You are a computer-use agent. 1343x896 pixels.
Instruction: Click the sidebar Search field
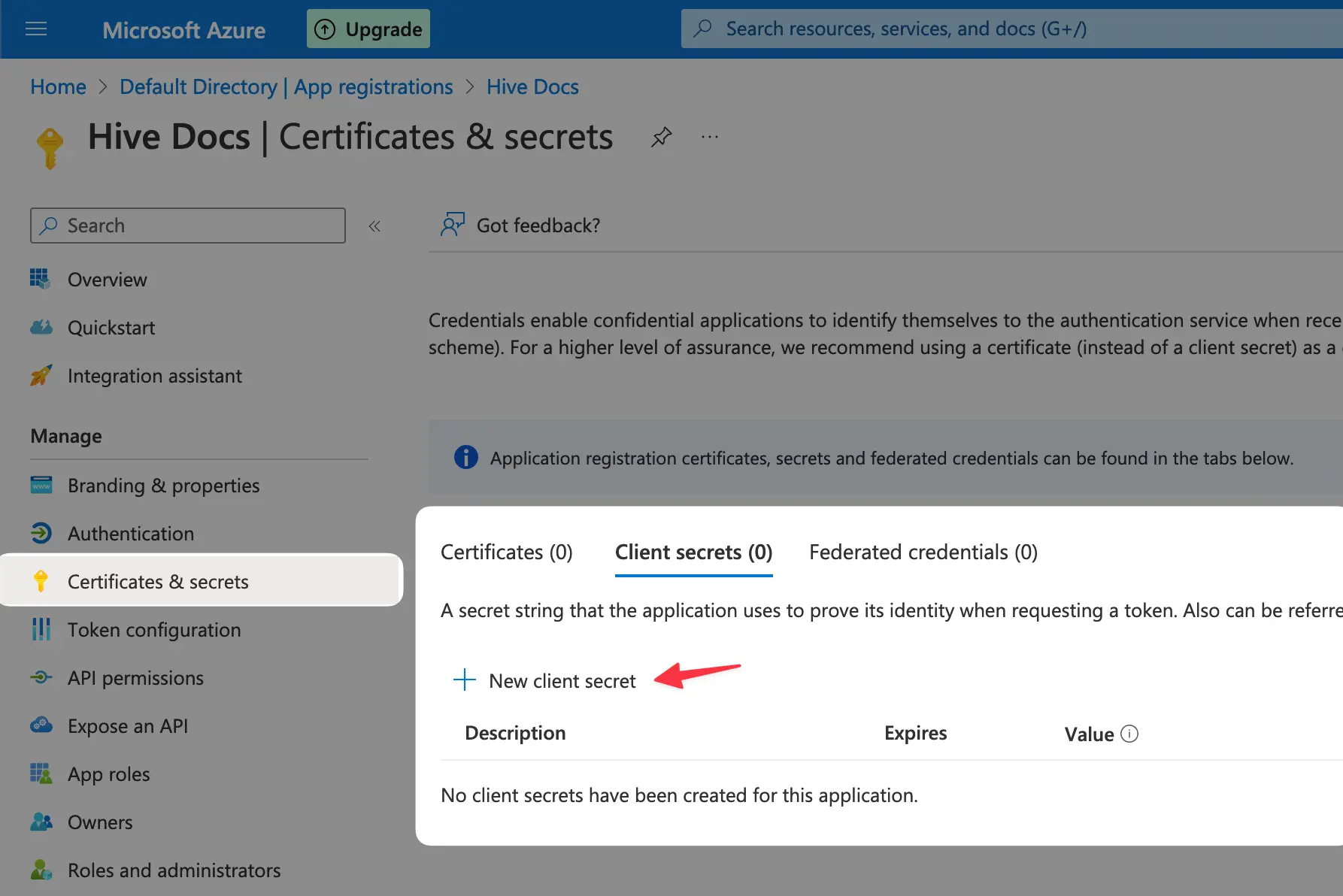[188, 226]
